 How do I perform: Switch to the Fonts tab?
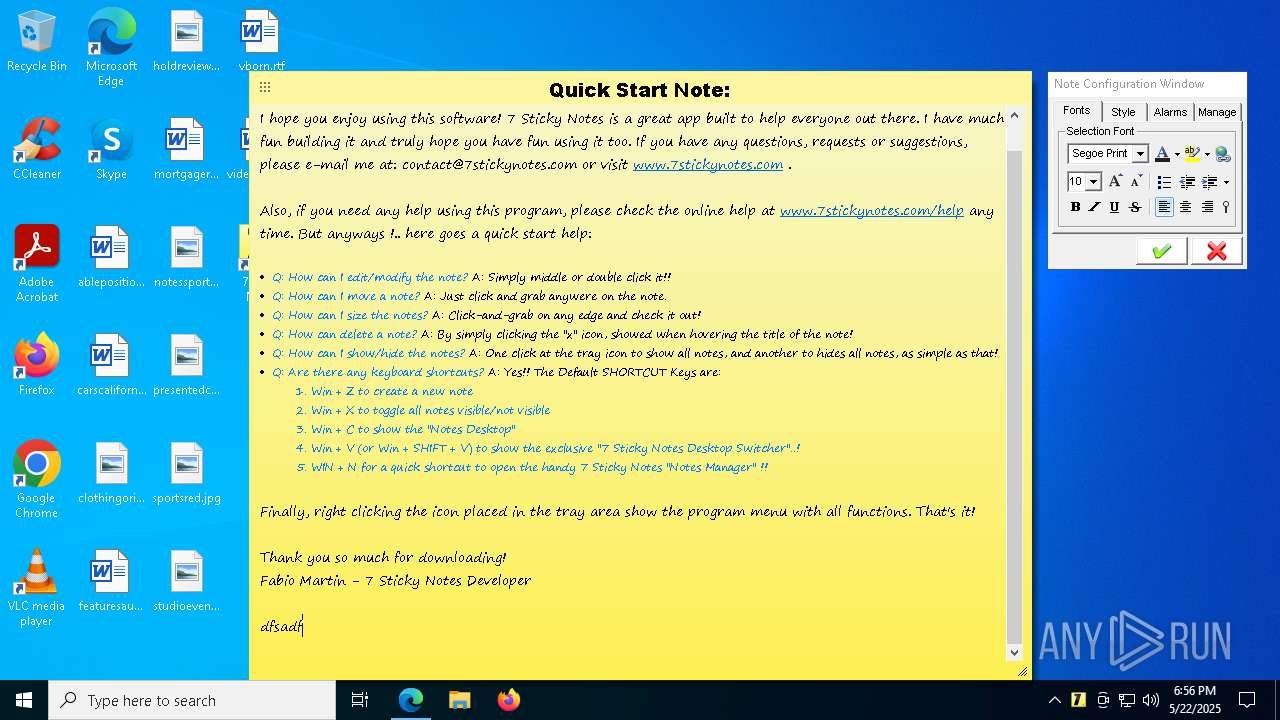coord(1077,111)
